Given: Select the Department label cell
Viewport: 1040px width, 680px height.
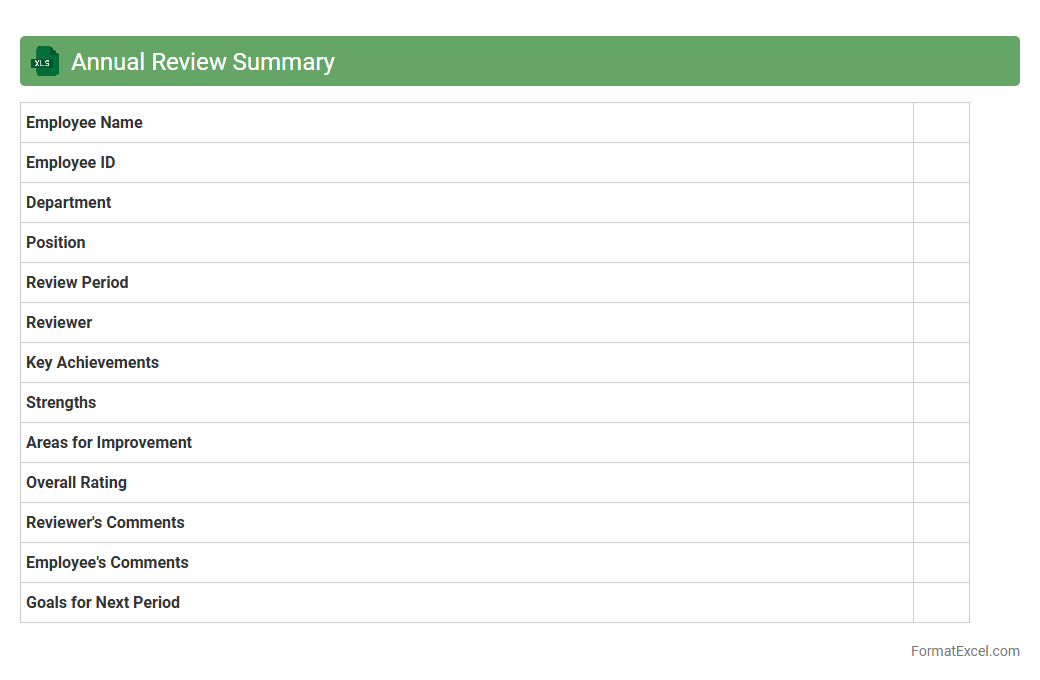Looking at the screenshot, I should pos(68,203).
